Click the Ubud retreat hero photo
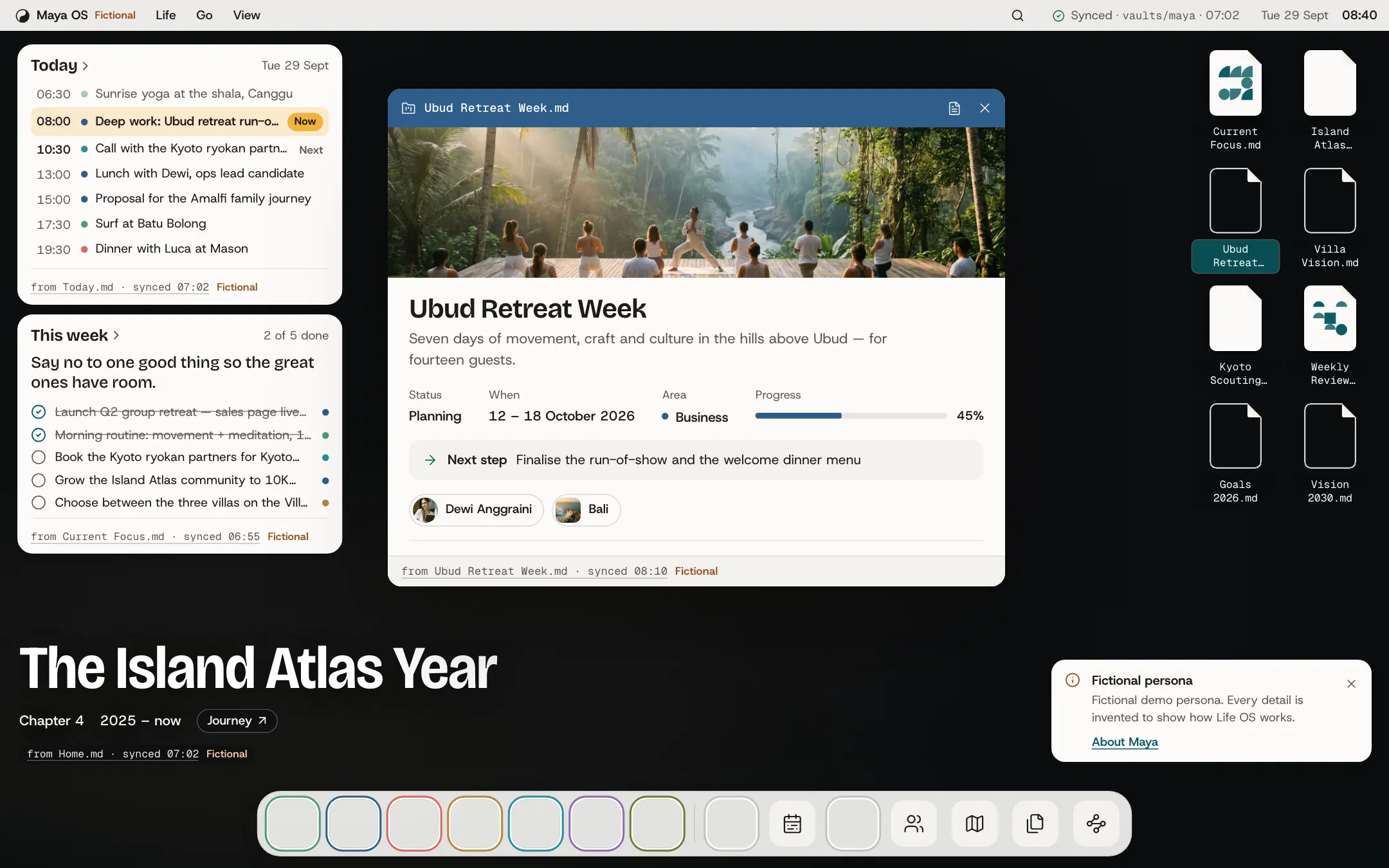 pos(696,203)
